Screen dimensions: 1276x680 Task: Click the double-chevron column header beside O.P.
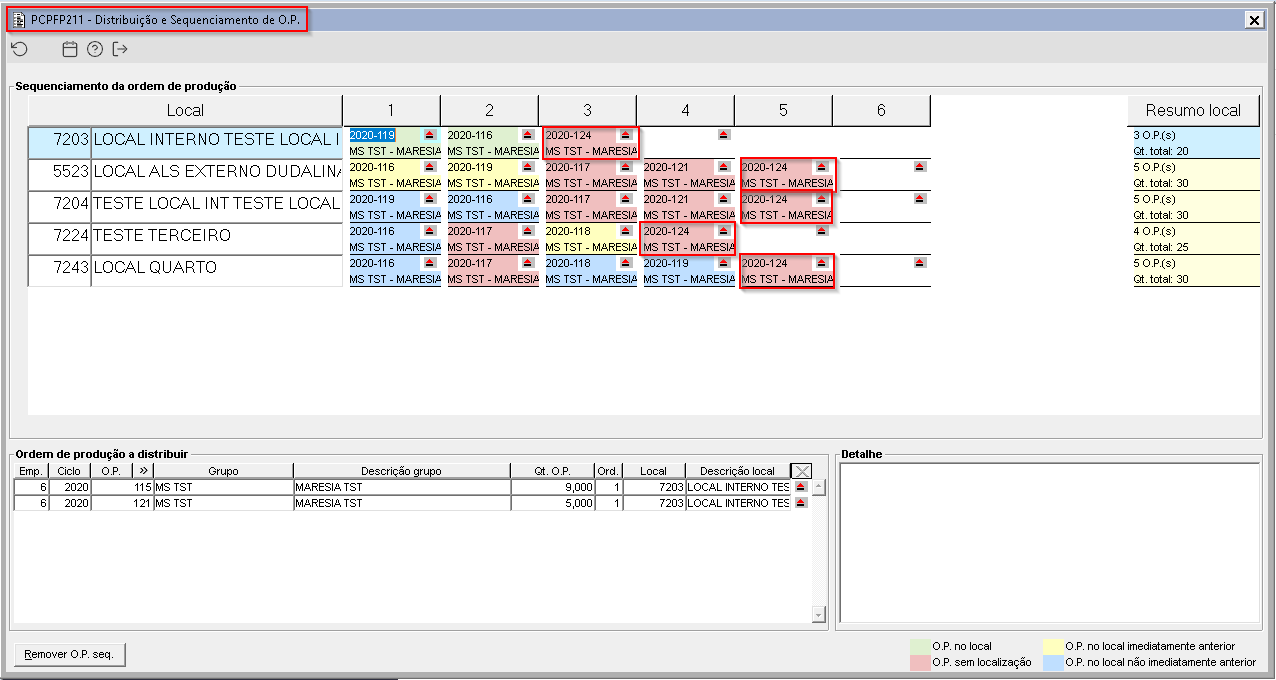[142, 471]
